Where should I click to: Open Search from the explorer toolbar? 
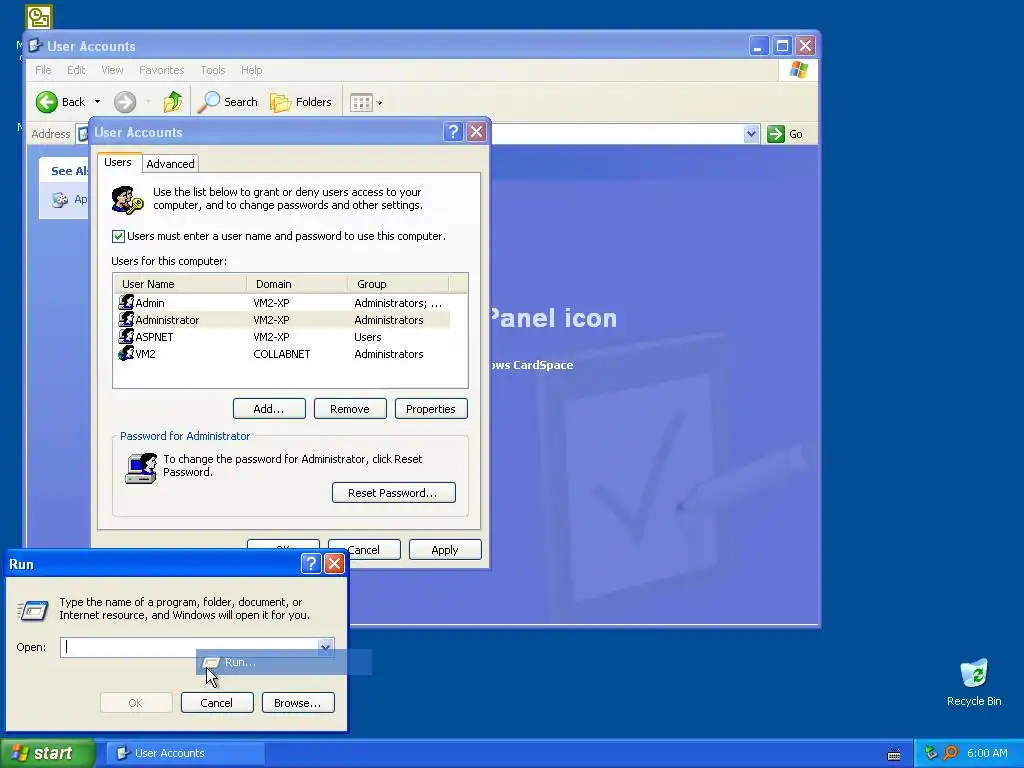pyautogui.click(x=227, y=102)
